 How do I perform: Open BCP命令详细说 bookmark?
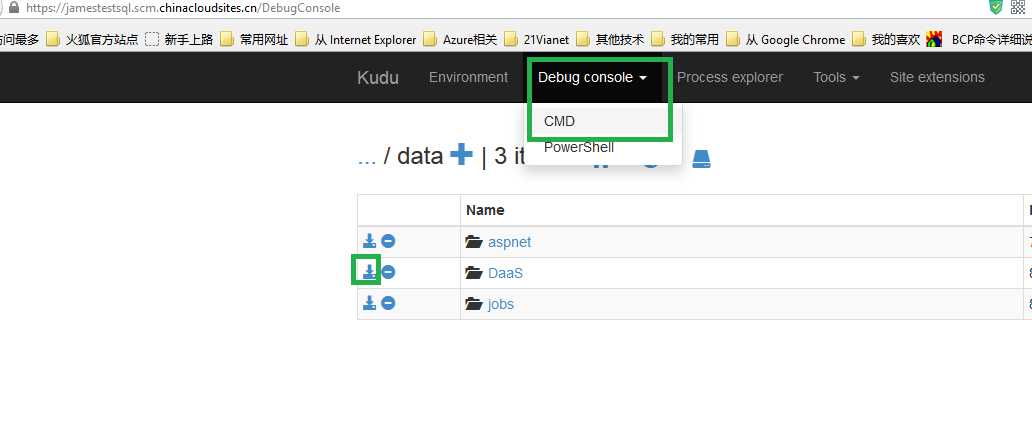tap(979, 39)
